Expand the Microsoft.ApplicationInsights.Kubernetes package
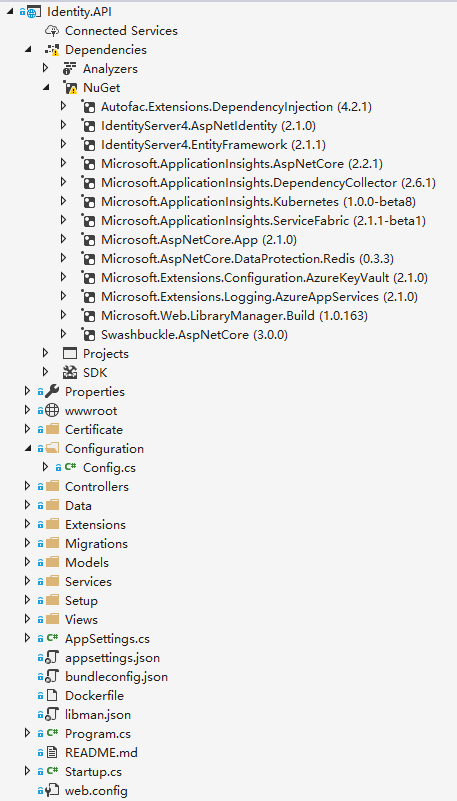 tap(63, 202)
